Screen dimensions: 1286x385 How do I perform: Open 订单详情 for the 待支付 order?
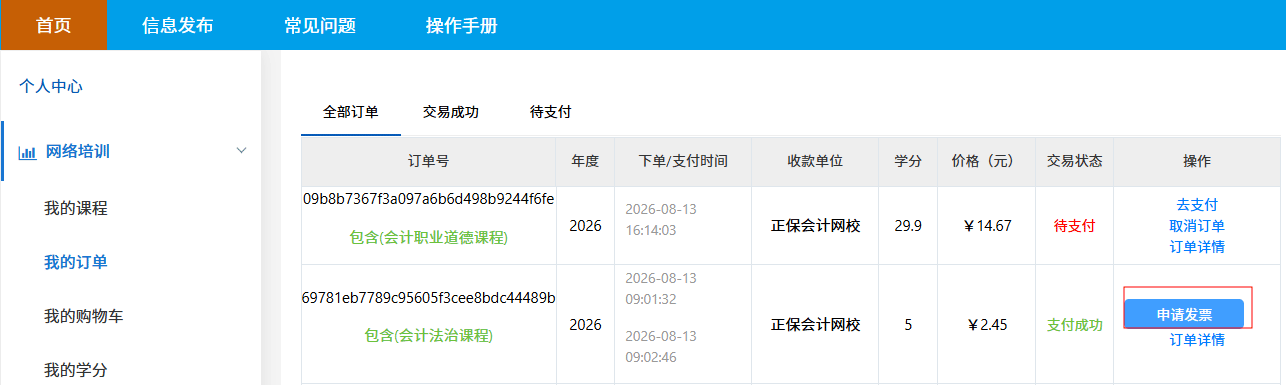point(1197,247)
